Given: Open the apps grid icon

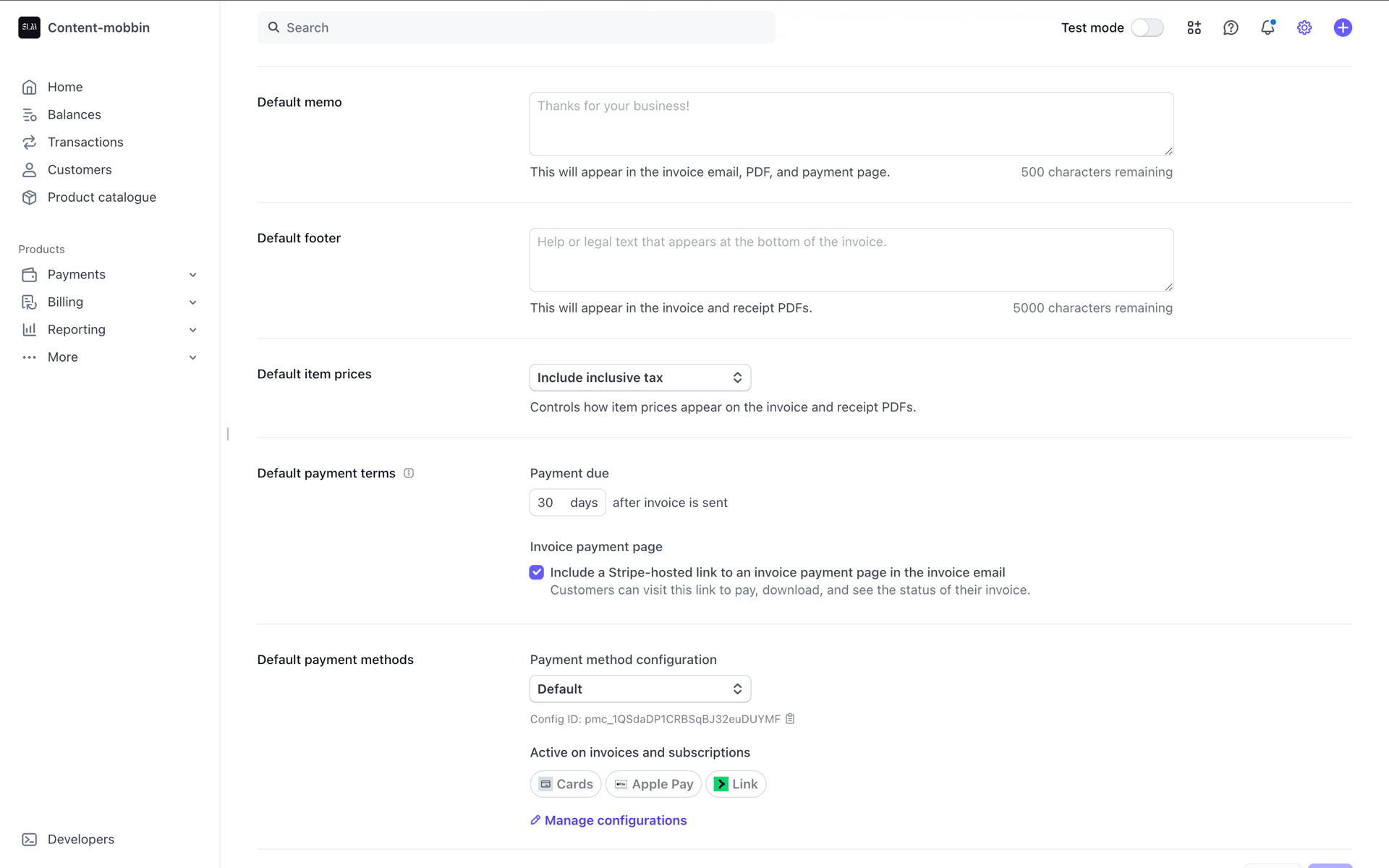Looking at the screenshot, I should pos(1194,27).
